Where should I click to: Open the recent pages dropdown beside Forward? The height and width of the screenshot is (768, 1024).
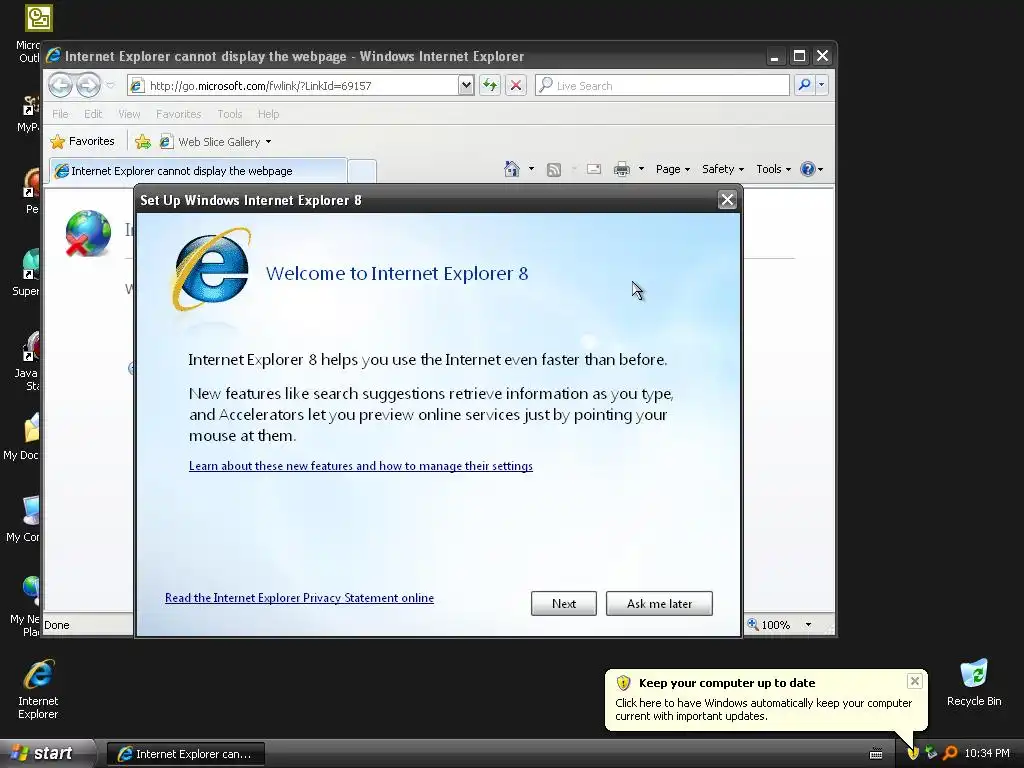110,86
